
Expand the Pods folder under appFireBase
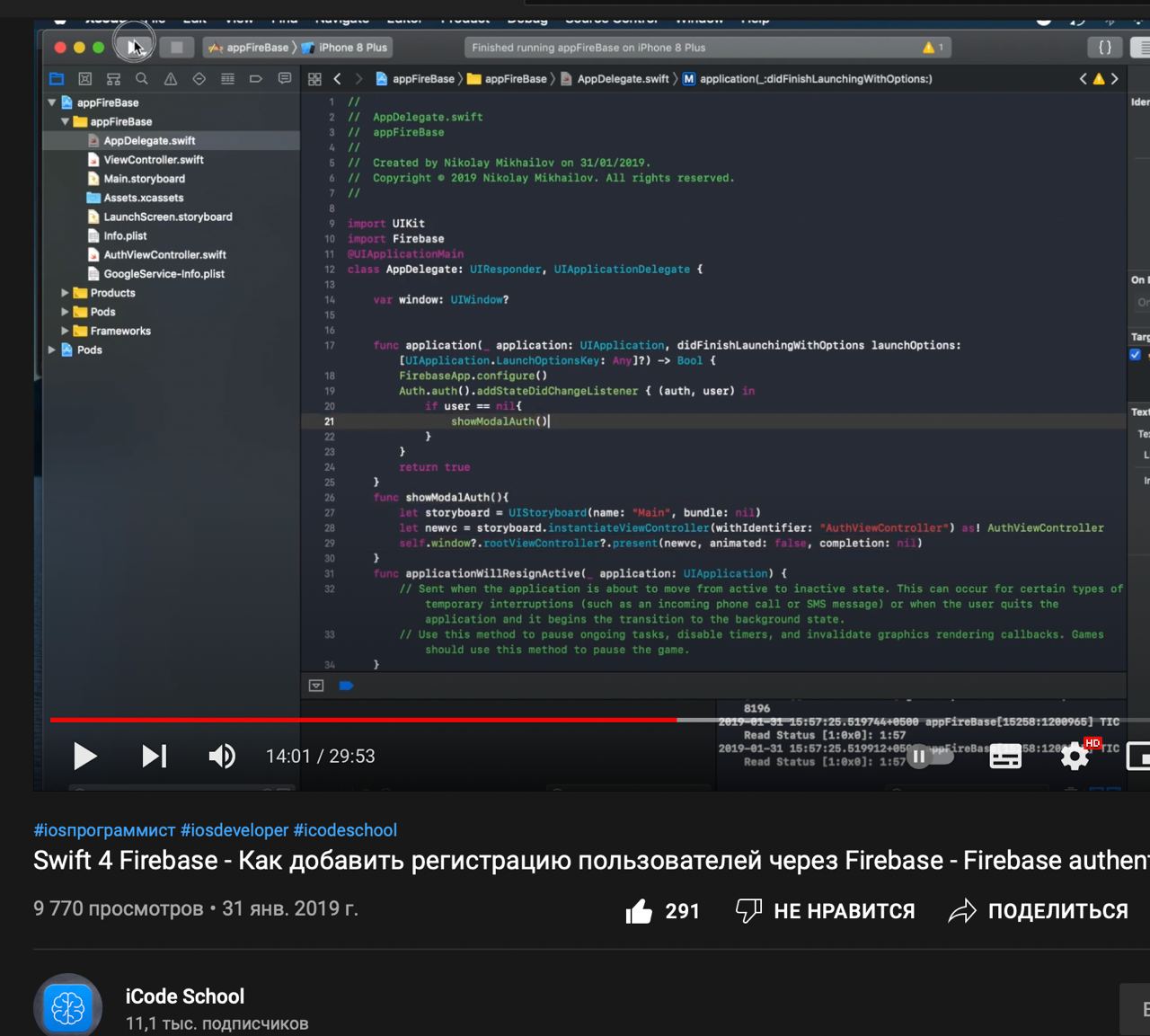[x=65, y=312]
